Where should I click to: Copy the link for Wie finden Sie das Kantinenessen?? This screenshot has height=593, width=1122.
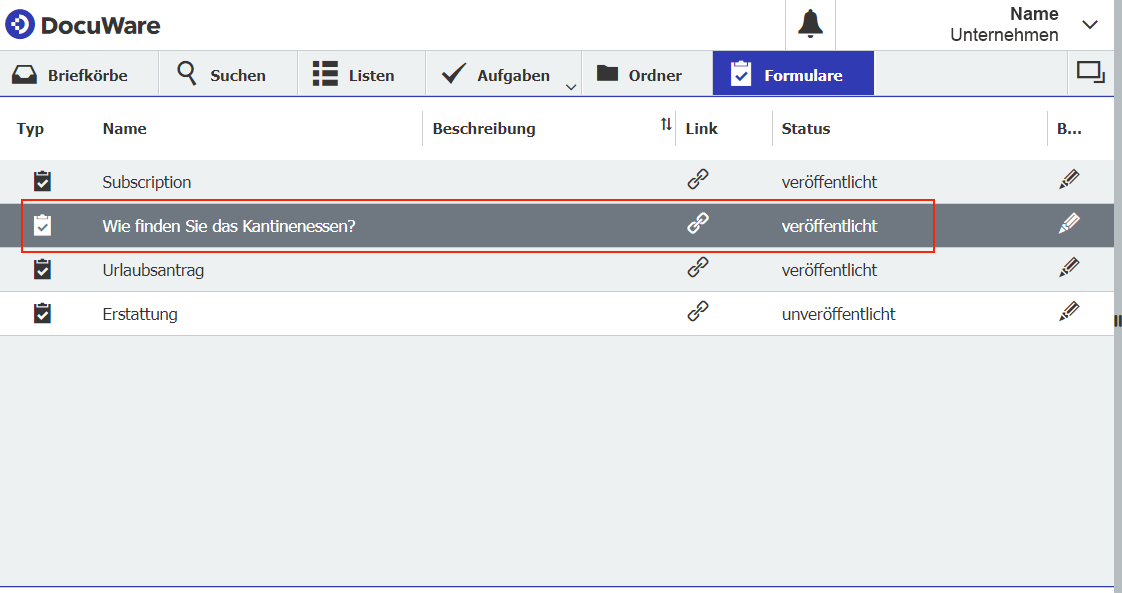pyautogui.click(x=699, y=224)
